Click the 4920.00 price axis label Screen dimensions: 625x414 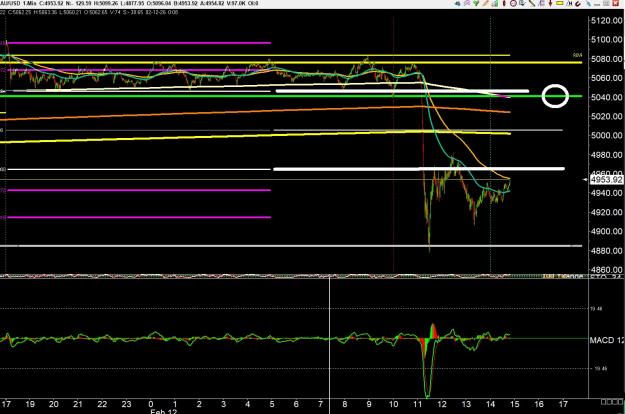tap(606, 212)
